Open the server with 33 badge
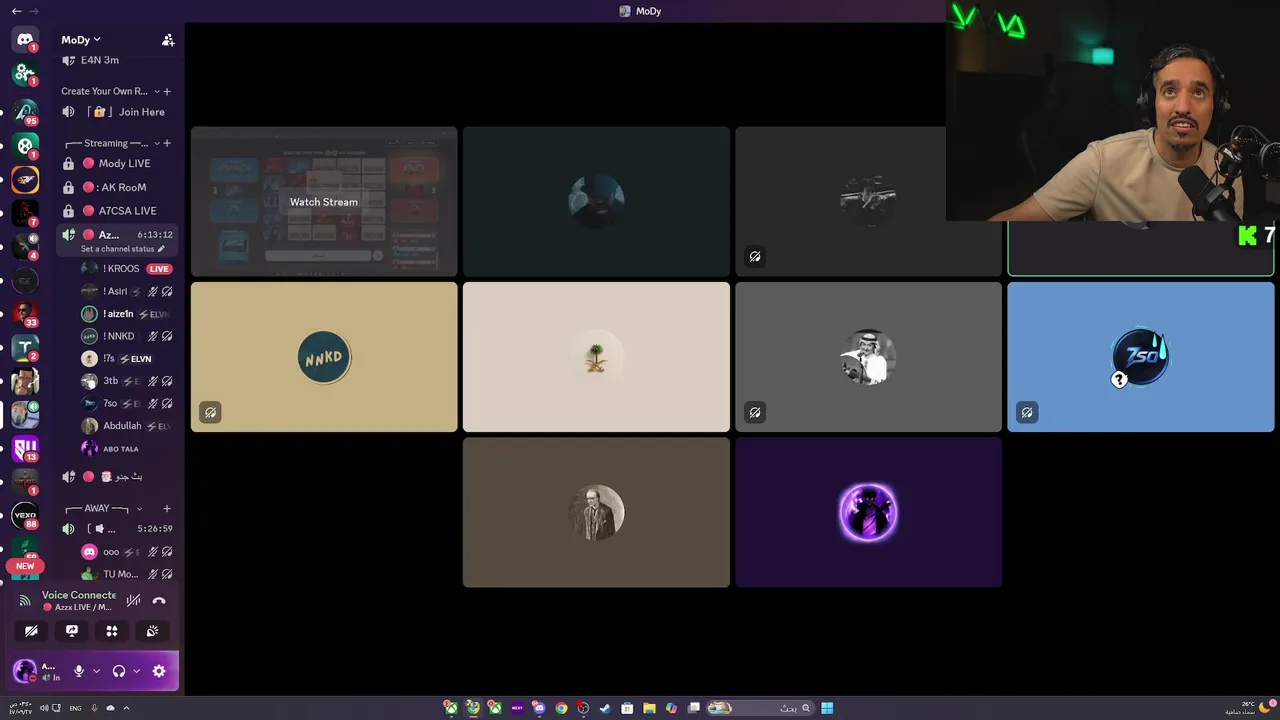This screenshot has height=720, width=1280. pyautogui.click(x=25, y=314)
